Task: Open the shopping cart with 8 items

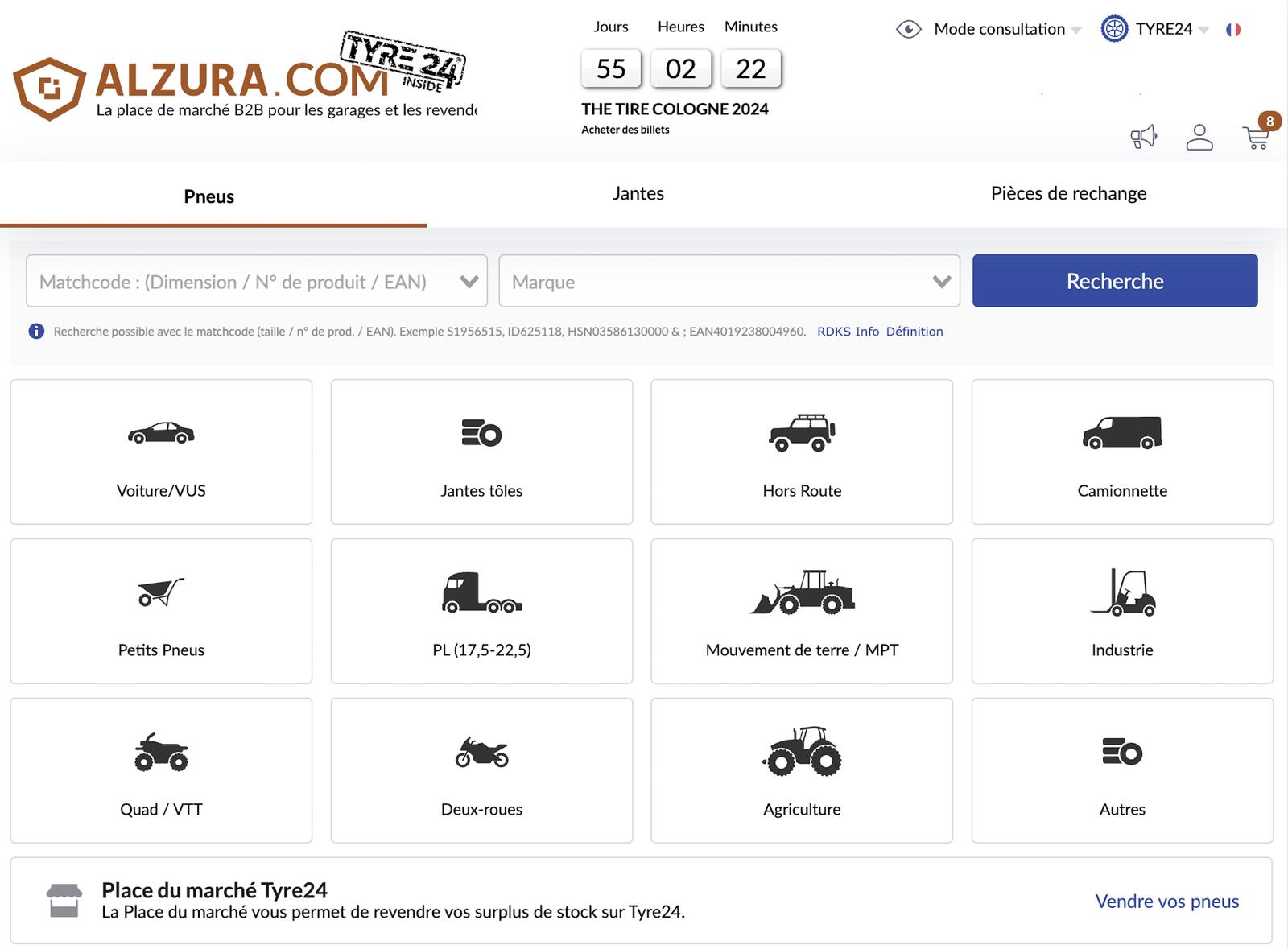Action: click(x=1257, y=137)
